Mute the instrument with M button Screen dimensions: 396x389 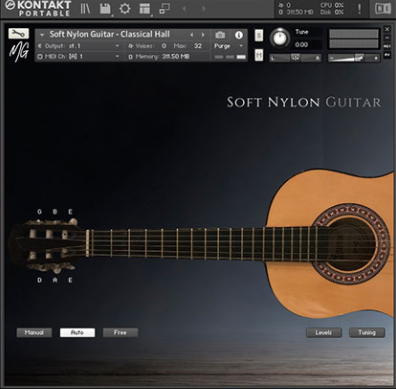(259, 55)
